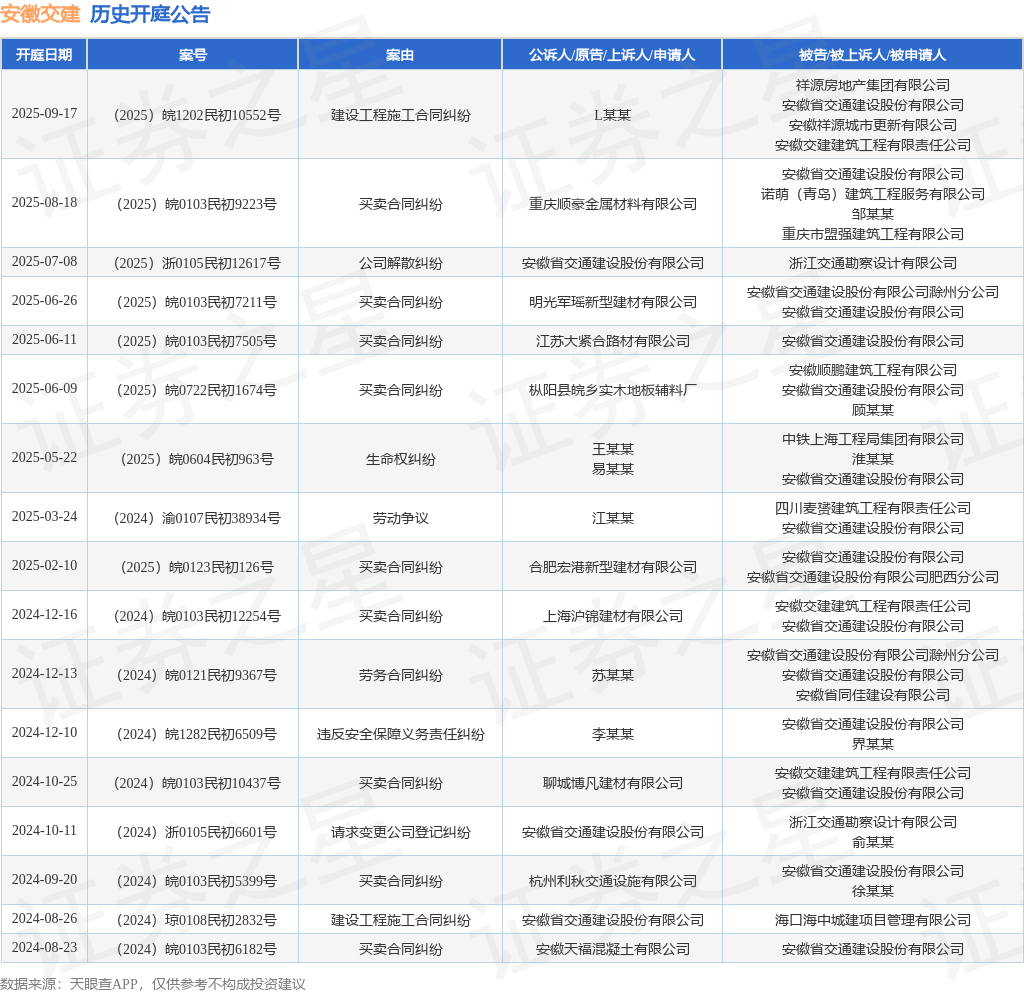Viewport: 1024px width, 993px height.
Task: Click the date 2025-07-08
Action: pyautogui.click(x=44, y=262)
